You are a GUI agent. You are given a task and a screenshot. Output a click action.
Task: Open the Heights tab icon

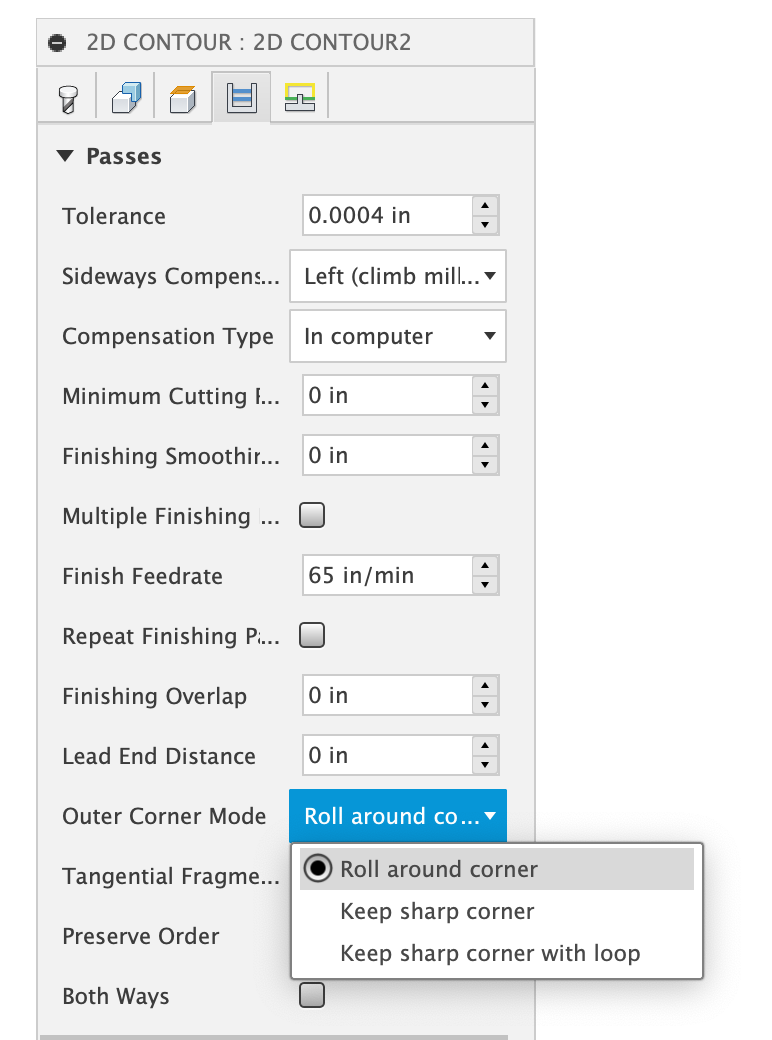click(183, 98)
